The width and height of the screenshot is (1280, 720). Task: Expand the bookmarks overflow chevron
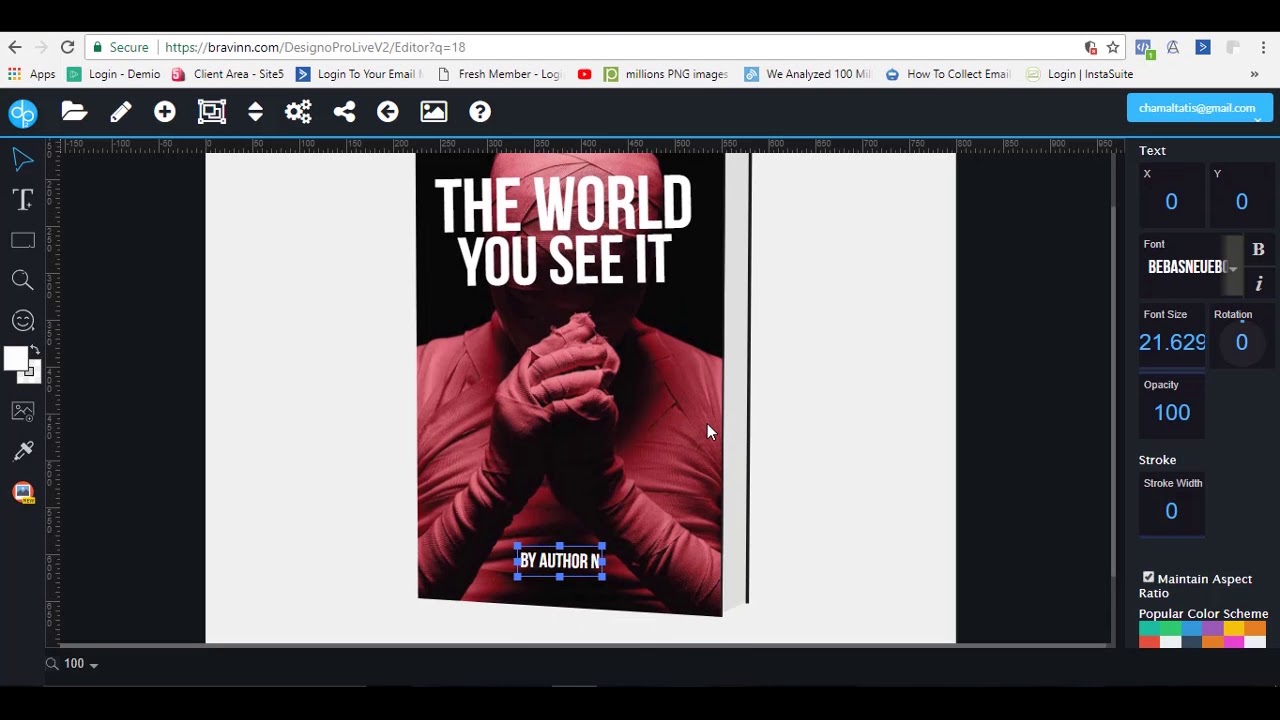(x=1254, y=74)
